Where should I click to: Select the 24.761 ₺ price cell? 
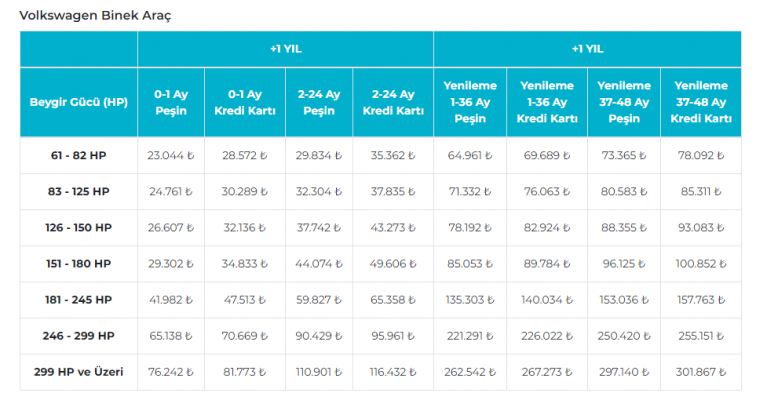pyautogui.click(x=171, y=192)
